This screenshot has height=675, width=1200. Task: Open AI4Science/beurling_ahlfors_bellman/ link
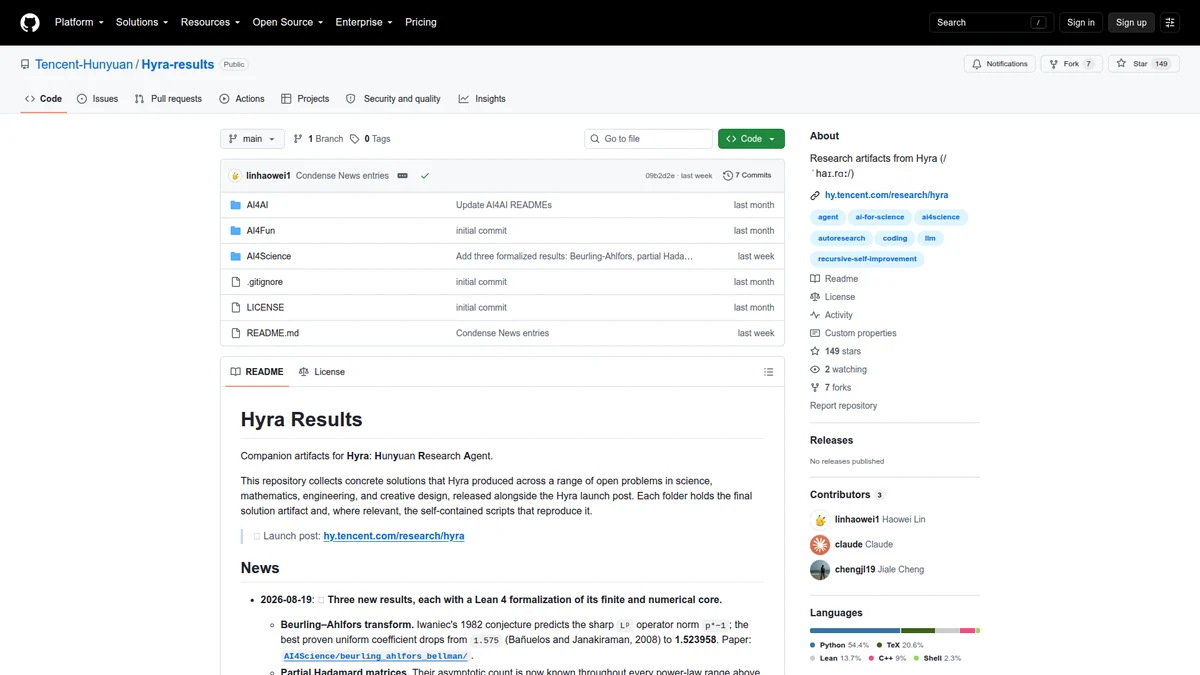coord(376,656)
